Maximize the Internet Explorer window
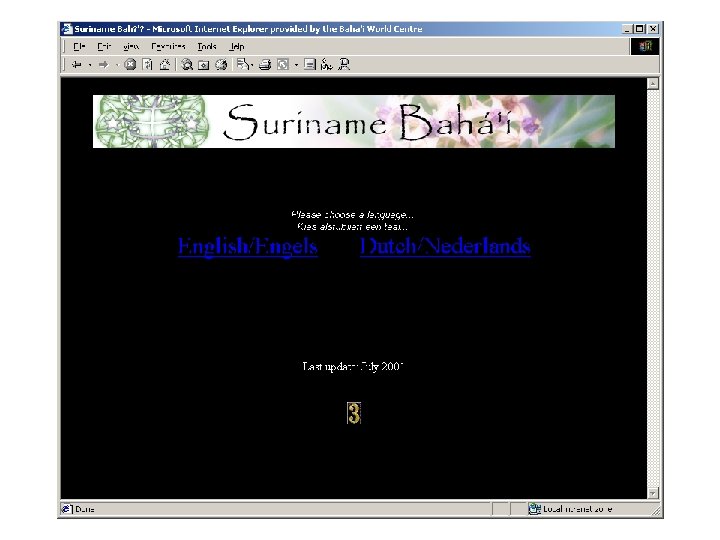The image size is (720, 540). tap(640, 29)
